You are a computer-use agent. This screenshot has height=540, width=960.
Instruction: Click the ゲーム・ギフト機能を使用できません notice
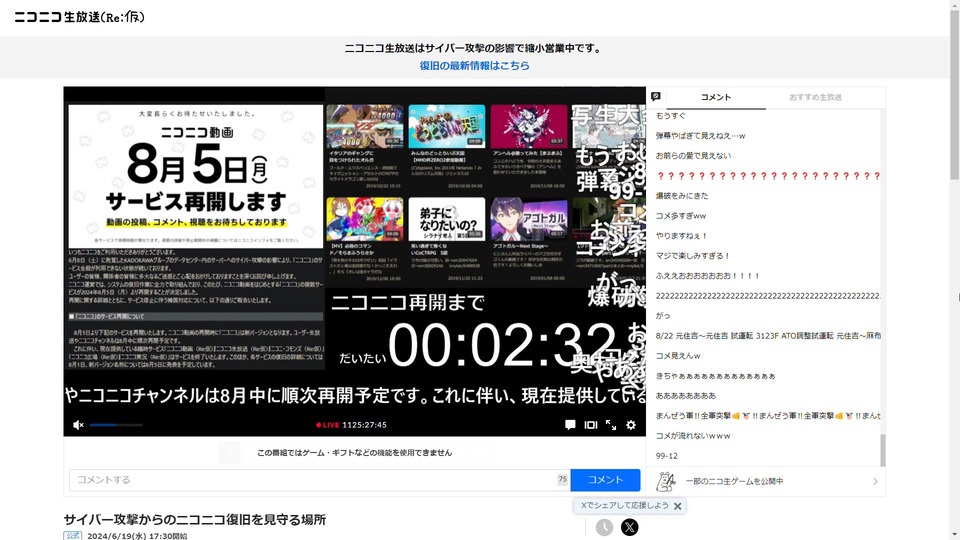point(354,453)
